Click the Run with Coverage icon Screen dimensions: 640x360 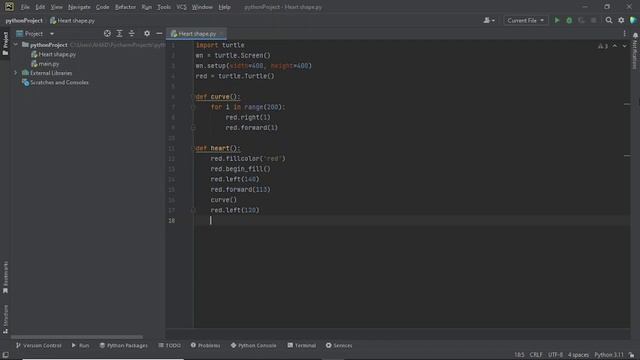[581, 20]
